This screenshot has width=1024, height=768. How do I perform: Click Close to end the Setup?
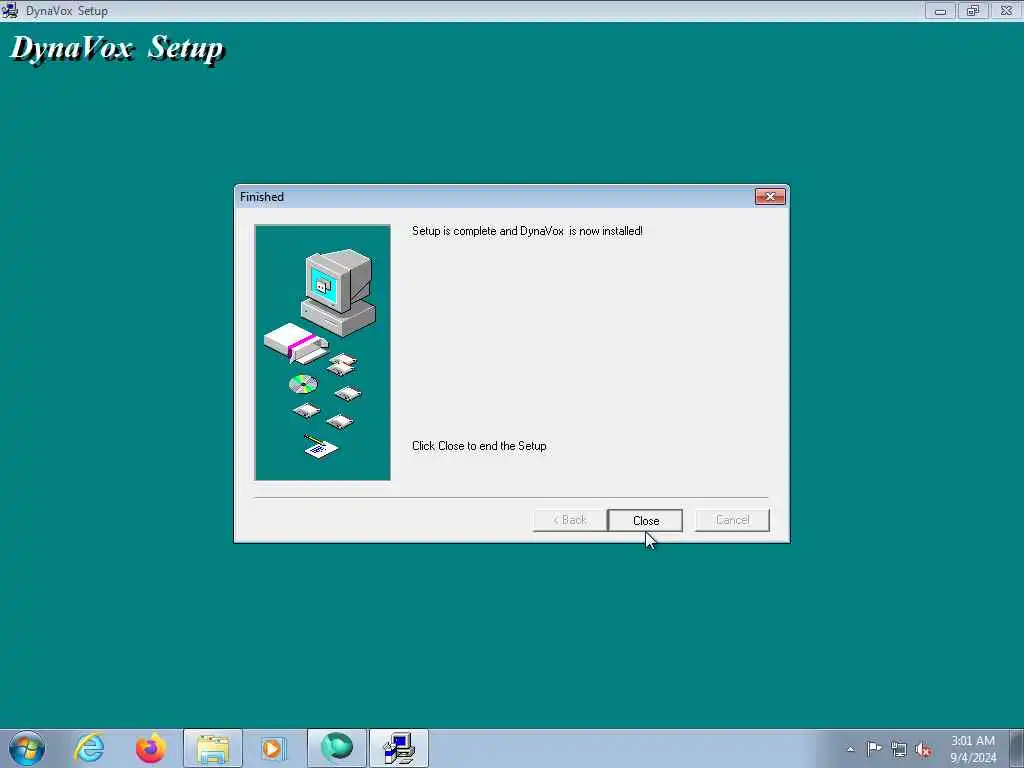645,520
